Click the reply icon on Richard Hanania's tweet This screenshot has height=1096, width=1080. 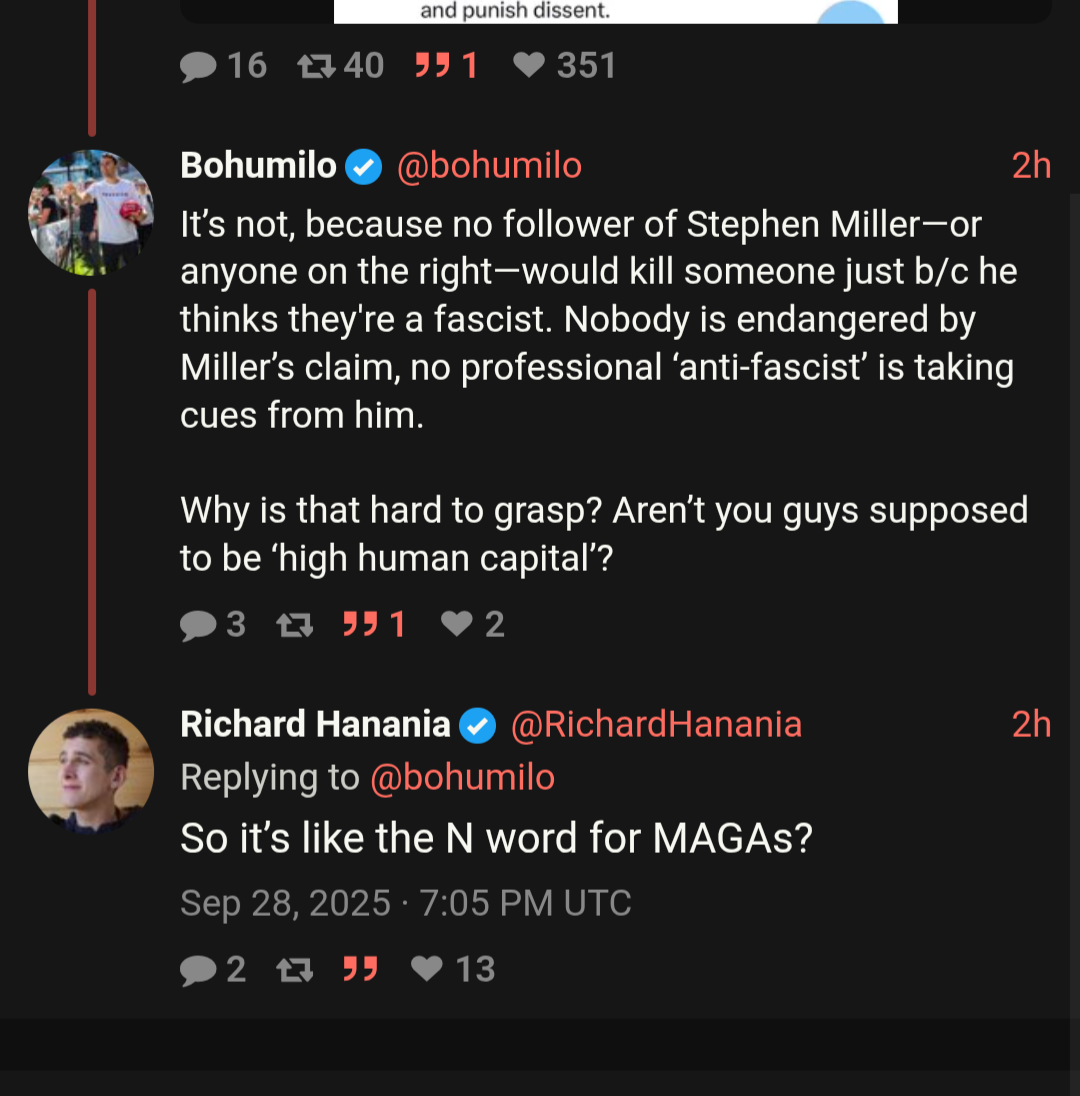199,969
